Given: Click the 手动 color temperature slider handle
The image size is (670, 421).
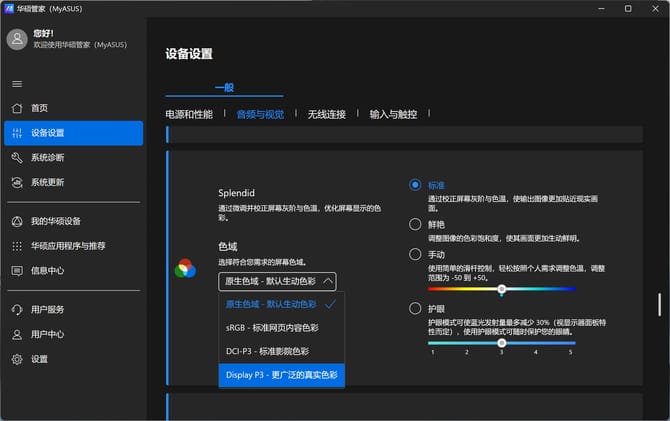Looking at the screenshot, I should click(502, 289).
